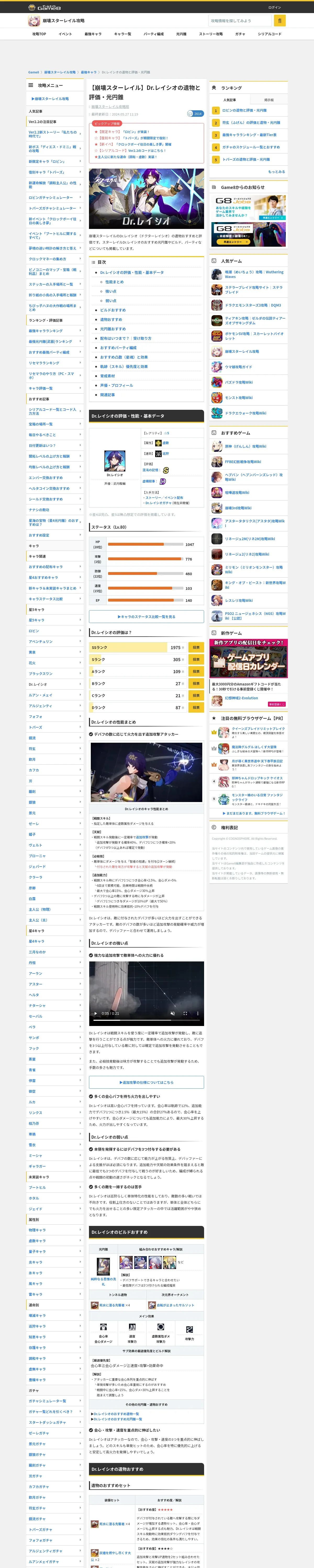
Task: Click the 鳴潮 Wuthering Waves link
Action: tap(254, 274)
